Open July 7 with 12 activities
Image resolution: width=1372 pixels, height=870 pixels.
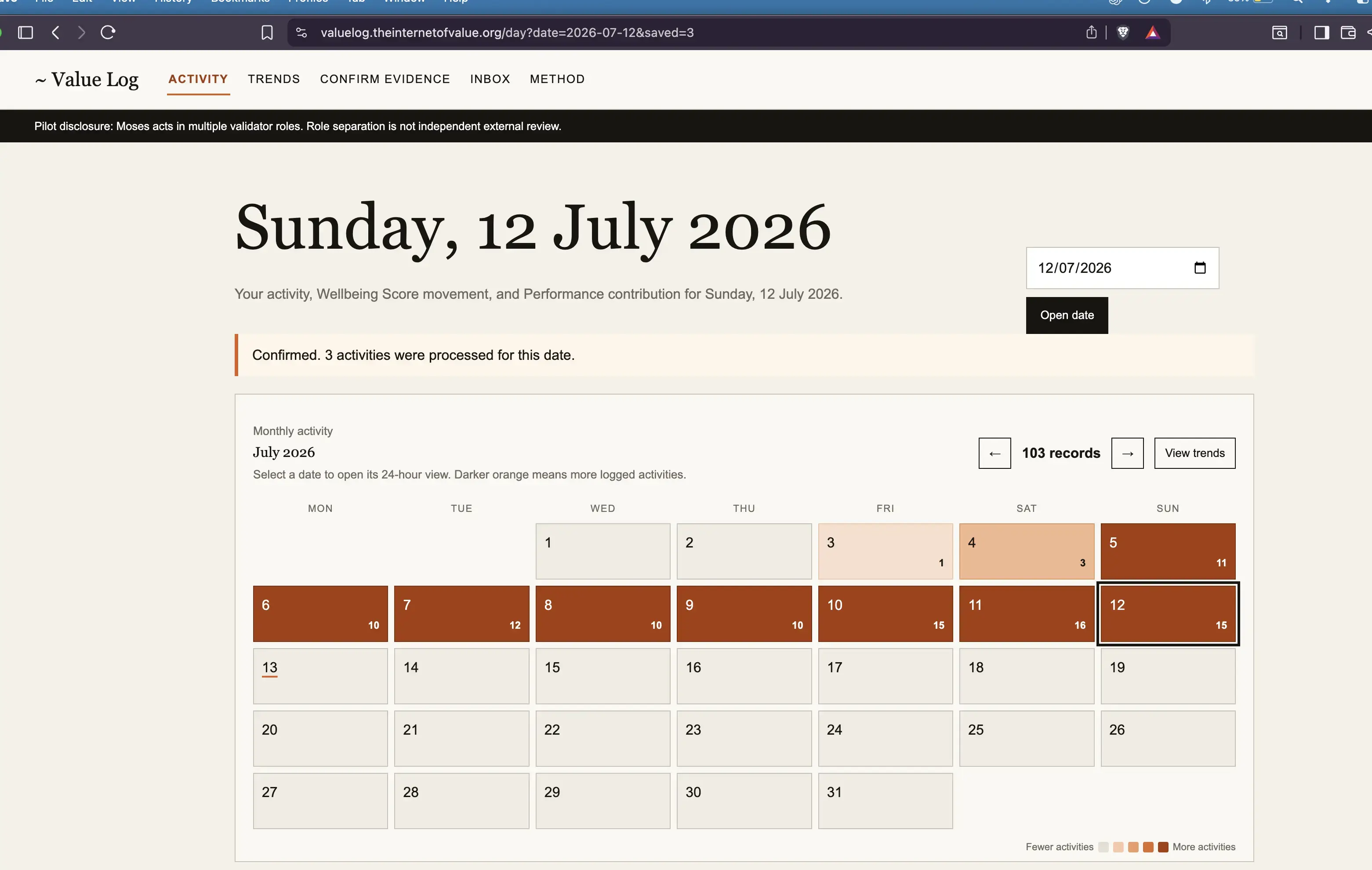(x=461, y=614)
